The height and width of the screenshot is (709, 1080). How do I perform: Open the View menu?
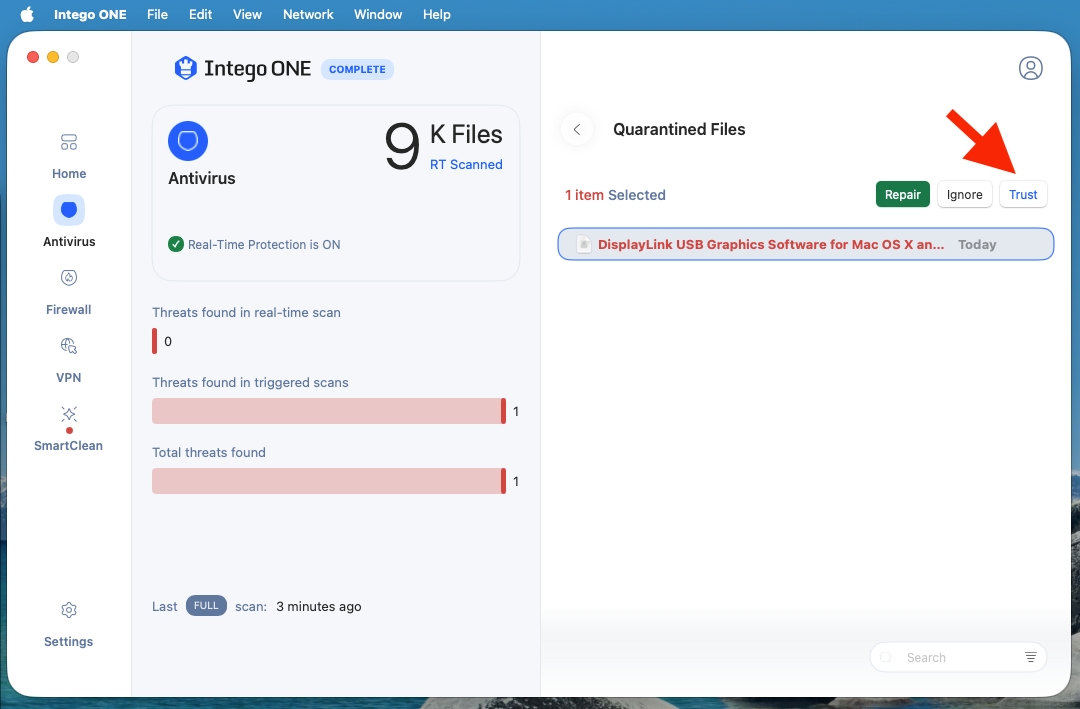point(247,14)
